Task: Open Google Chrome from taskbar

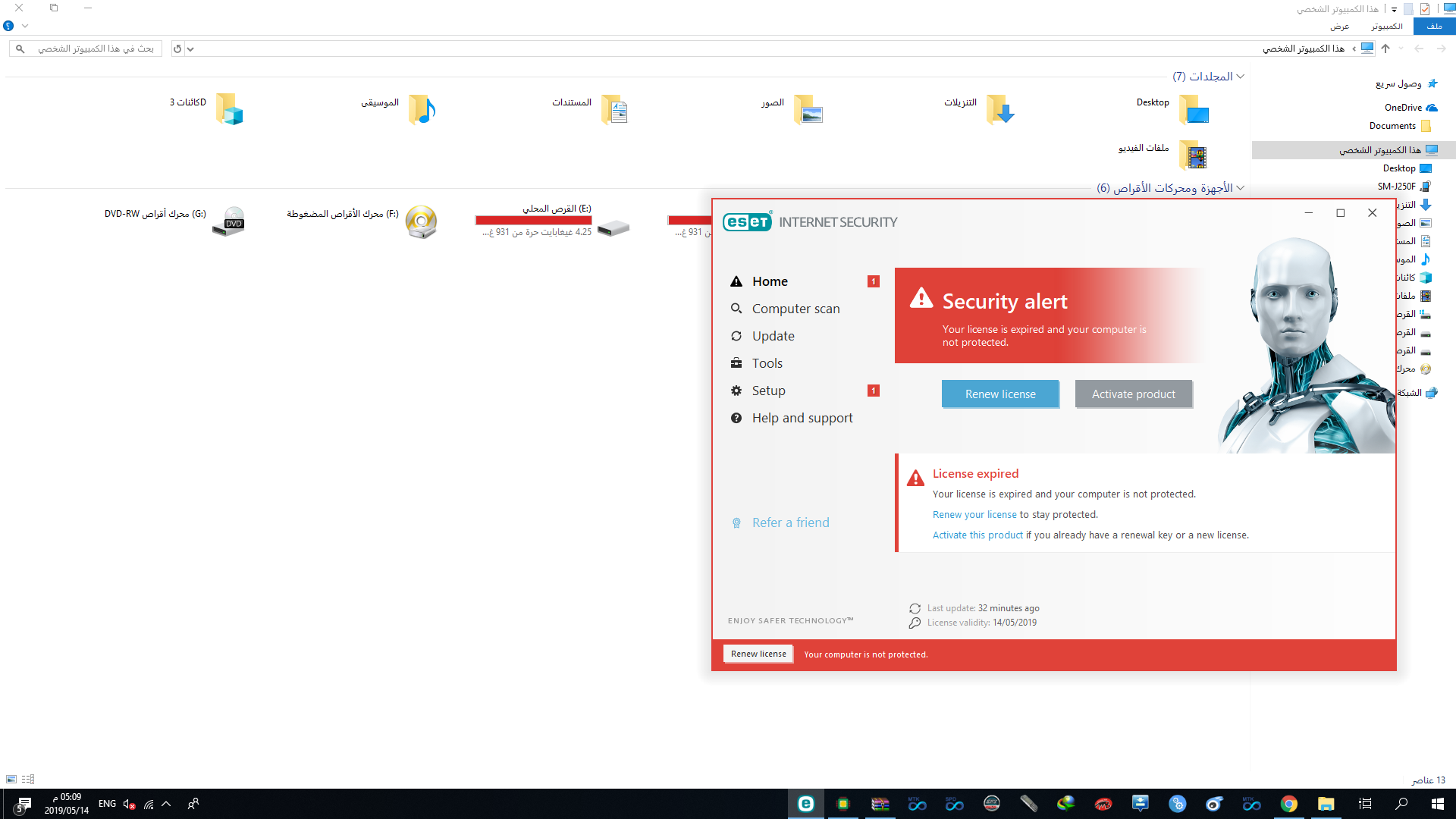Action: [1288, 804]
